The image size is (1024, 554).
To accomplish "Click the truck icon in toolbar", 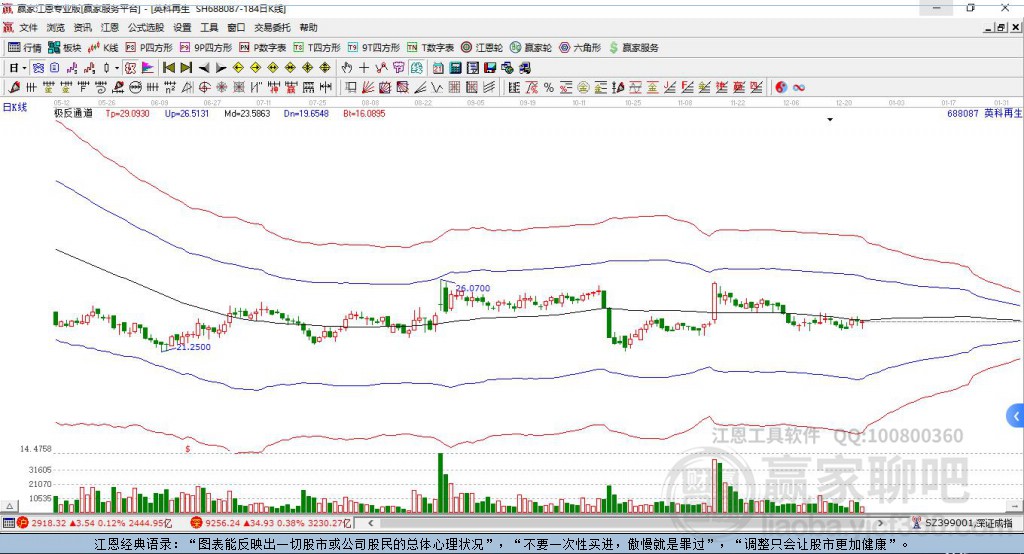I will 524,68.
